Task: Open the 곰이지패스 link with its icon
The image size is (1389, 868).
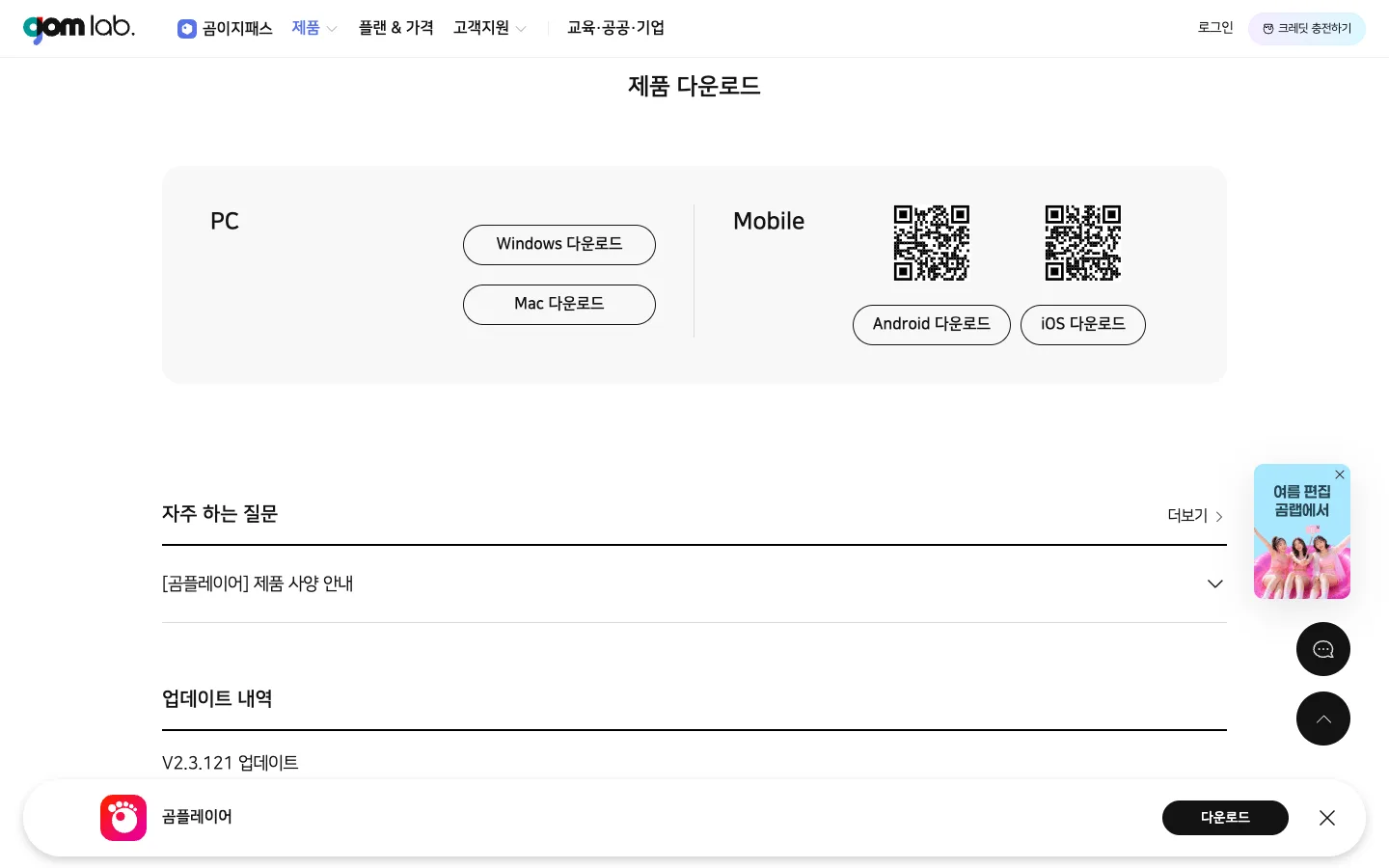Action: (225, 29)
